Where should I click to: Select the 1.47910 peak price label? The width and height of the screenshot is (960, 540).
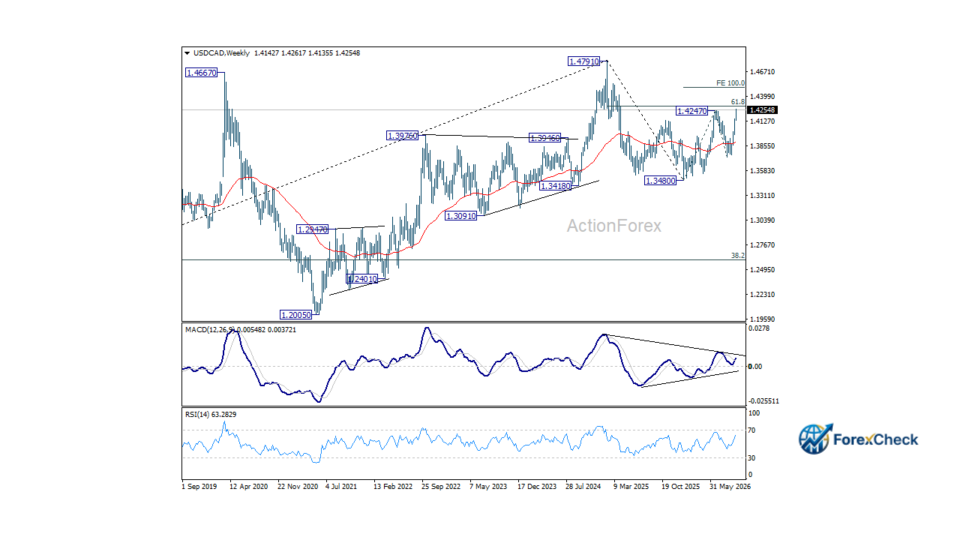[x=584, y=61]
